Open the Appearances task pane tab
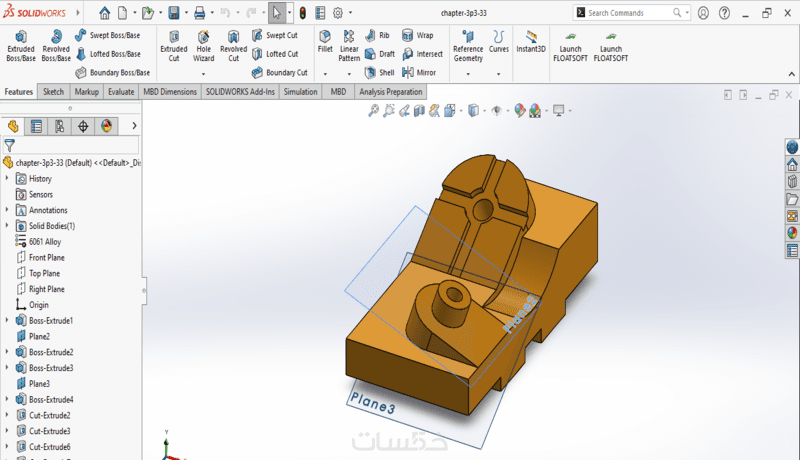This screenshot has width=800, height=460. (792, 233)
